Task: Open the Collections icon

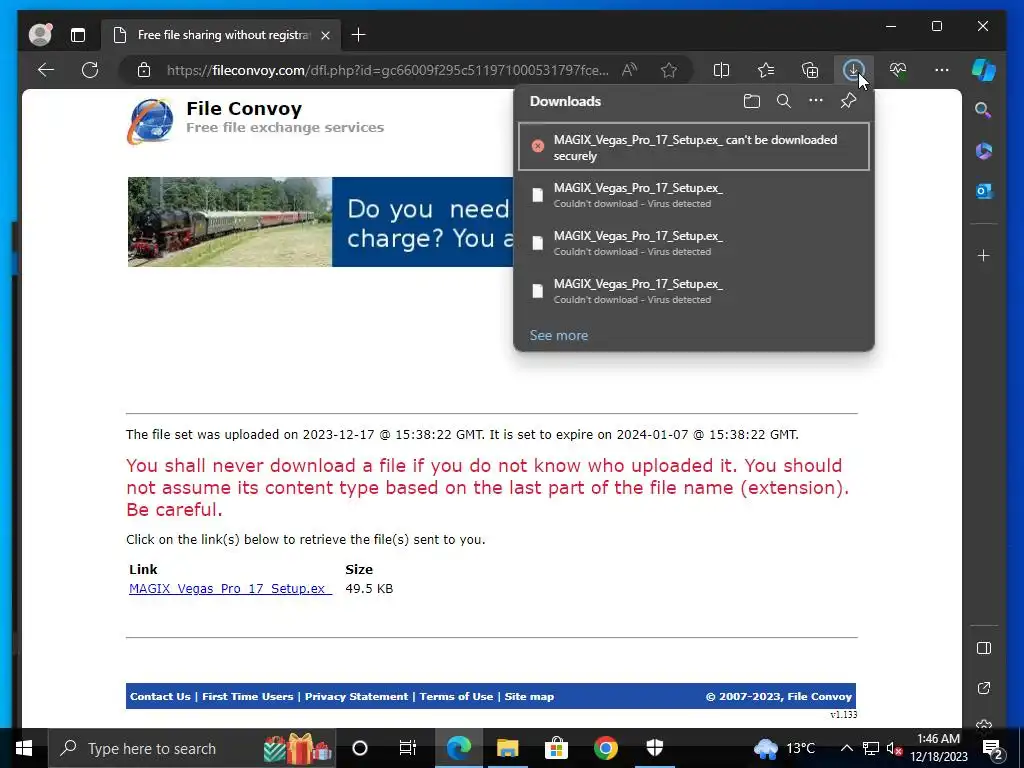Action: 810,70
